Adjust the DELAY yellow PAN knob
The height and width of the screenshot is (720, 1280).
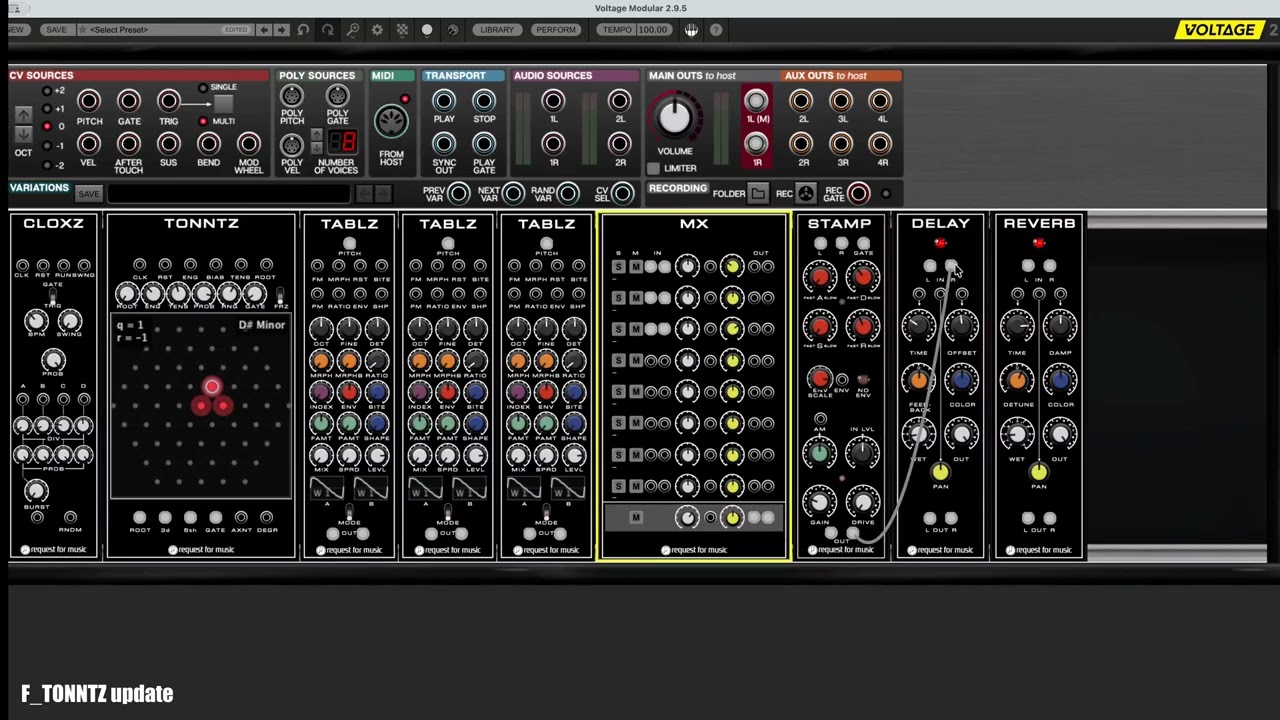click(x=940, y=471)
